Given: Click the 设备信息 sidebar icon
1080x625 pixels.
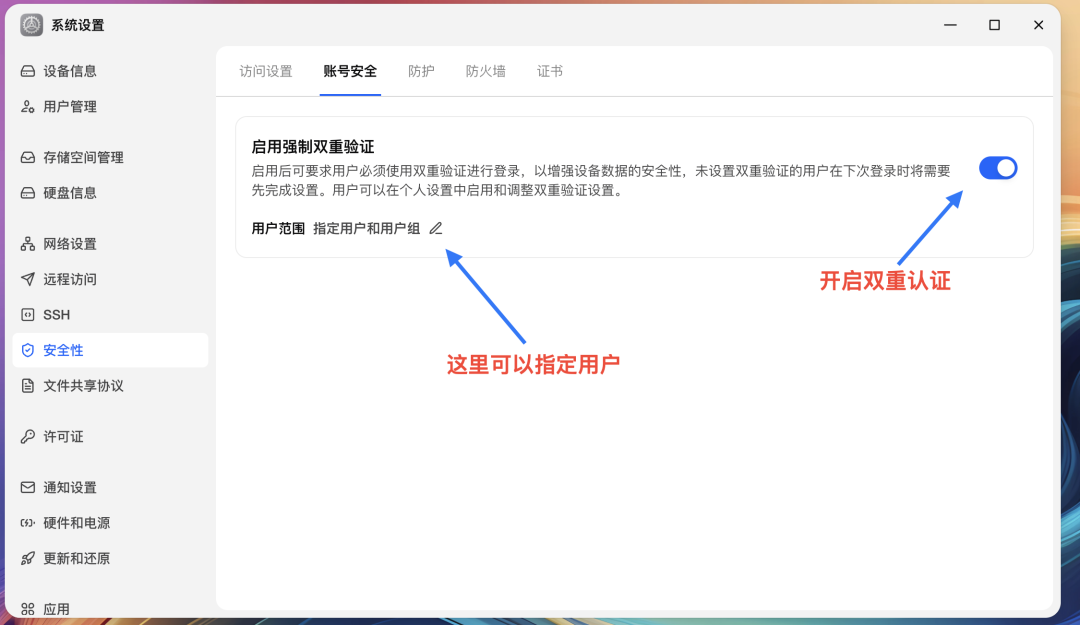Looking at the screenshot, I should [x=28, y=71].
